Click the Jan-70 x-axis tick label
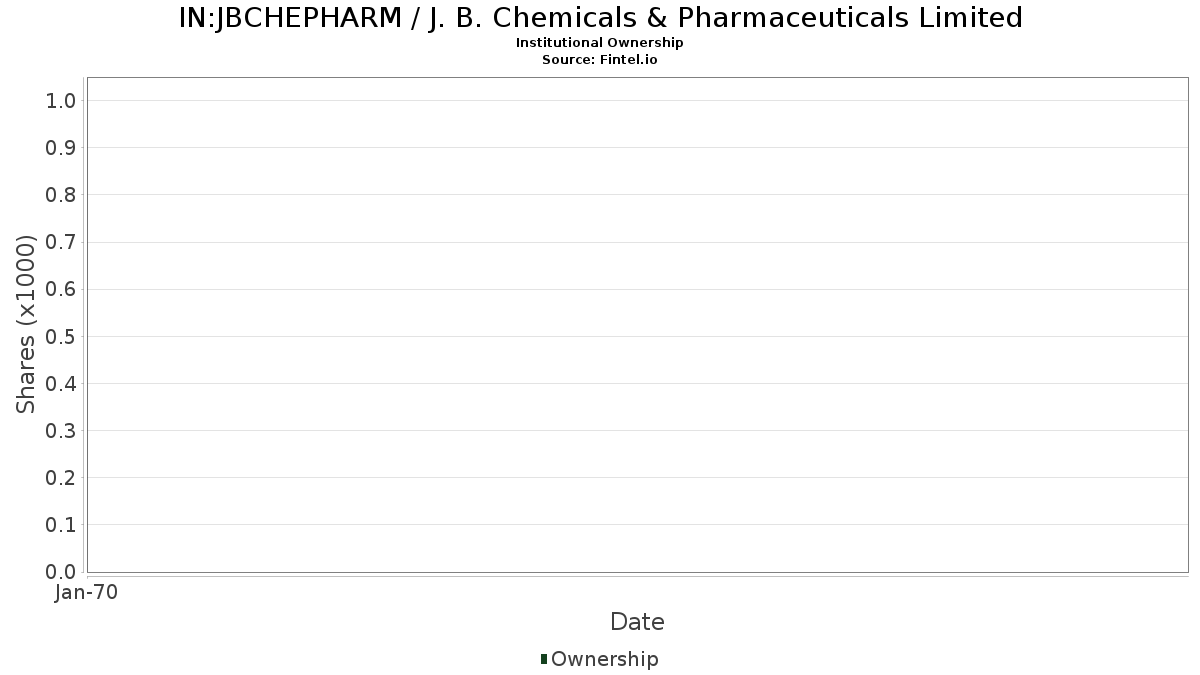 (87, 593)
